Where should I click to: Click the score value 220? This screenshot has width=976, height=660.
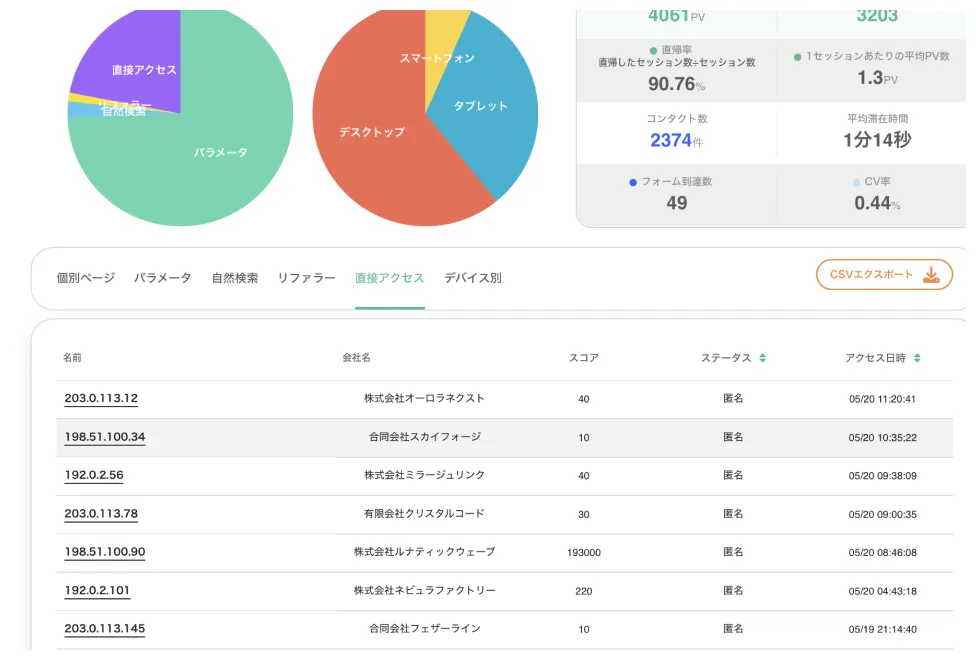click(584, 592)
